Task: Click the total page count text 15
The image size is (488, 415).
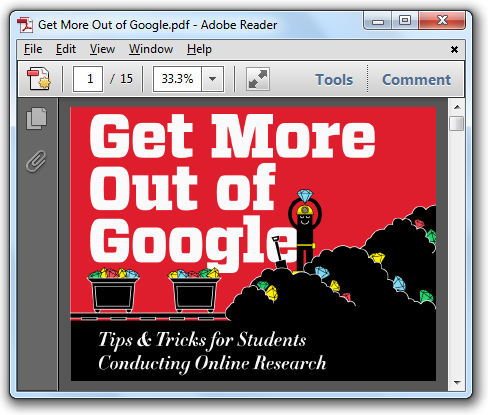Action: click(x=126, y=79)
